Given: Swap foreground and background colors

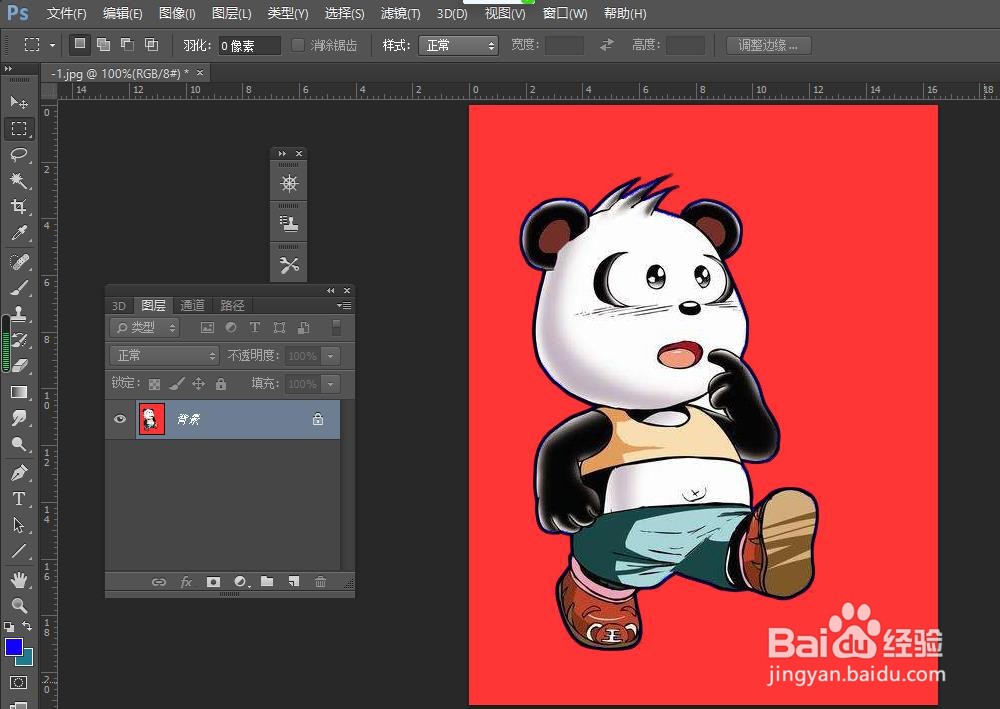Looking at the screenshot, I should pyautogui.click(x=27, y=626).
